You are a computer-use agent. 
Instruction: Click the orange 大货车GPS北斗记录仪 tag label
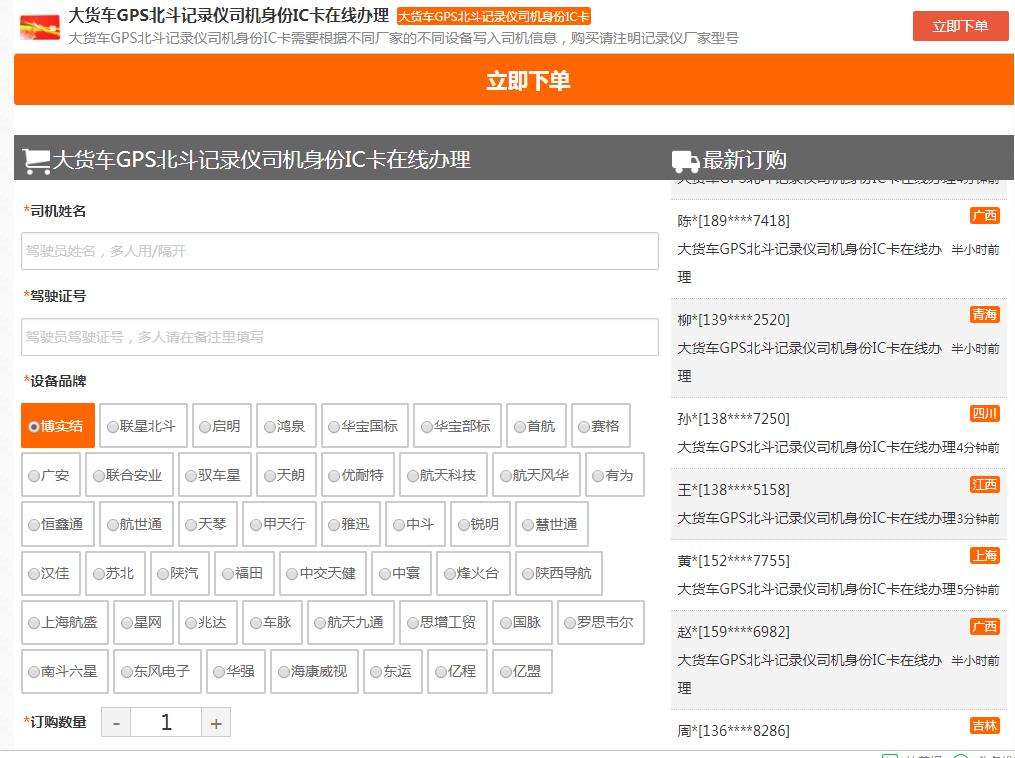(494, 16)
